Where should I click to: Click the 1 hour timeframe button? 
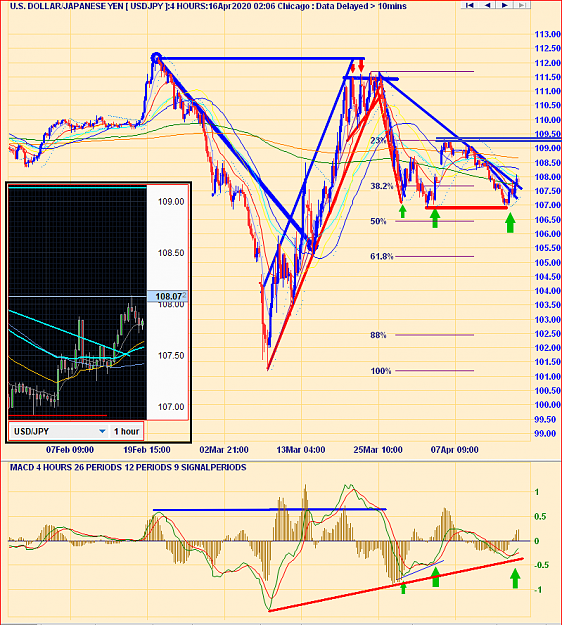[126, 431]
